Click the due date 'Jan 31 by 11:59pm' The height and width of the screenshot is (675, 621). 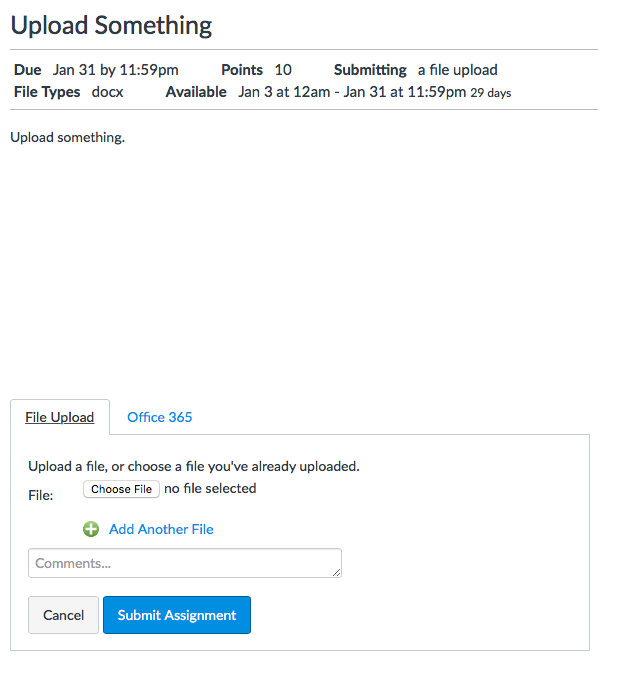tap(116, 70)
